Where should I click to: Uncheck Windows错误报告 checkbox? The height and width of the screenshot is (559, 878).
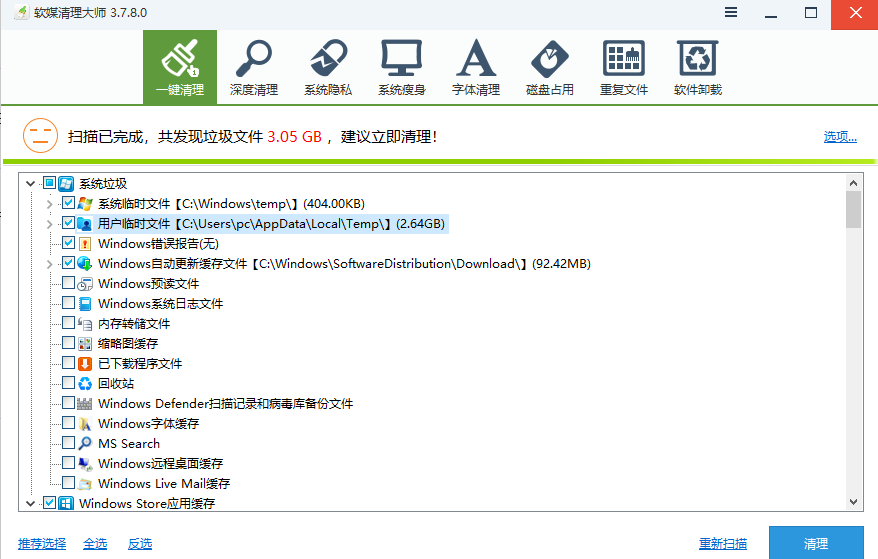tap(68, 243)
